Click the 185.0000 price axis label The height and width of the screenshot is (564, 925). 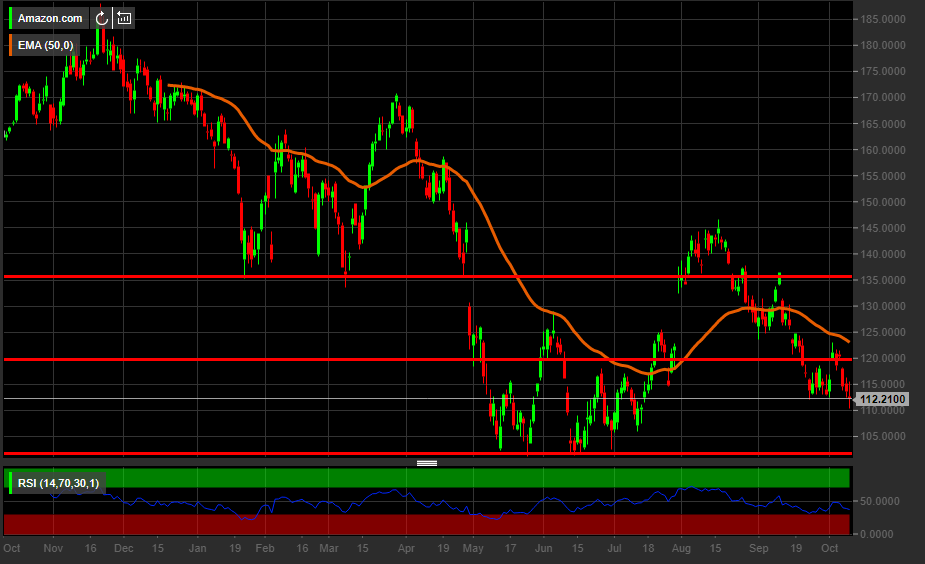[x=883, y=19]
